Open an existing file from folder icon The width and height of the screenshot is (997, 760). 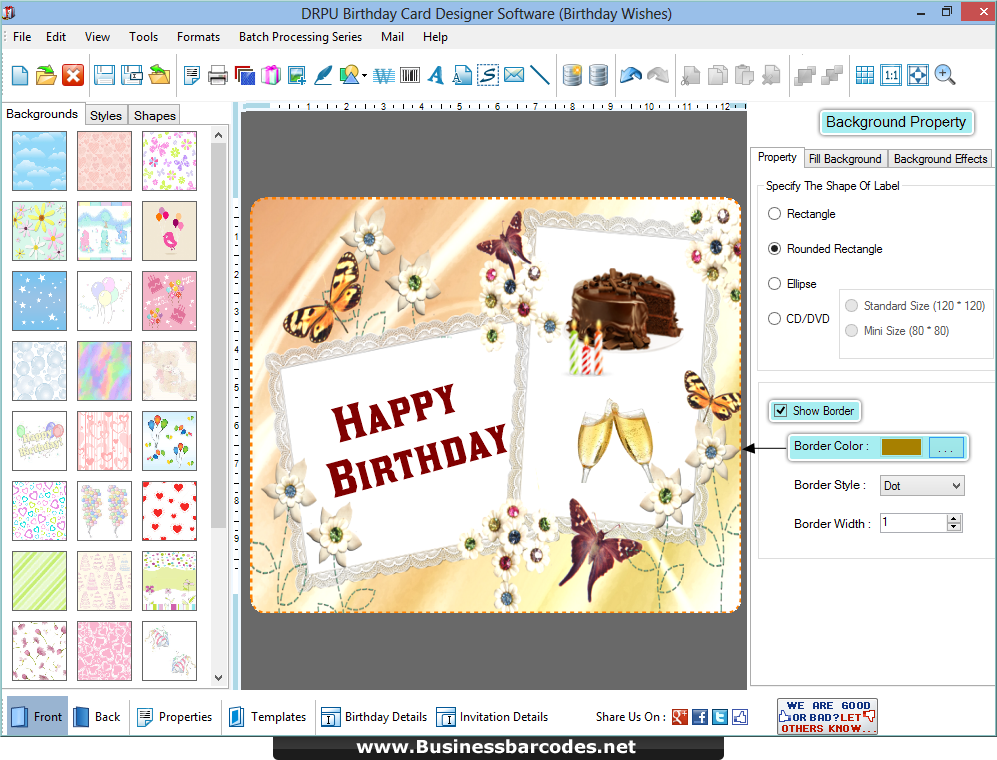pyautogui.click(x=46, y=76)
